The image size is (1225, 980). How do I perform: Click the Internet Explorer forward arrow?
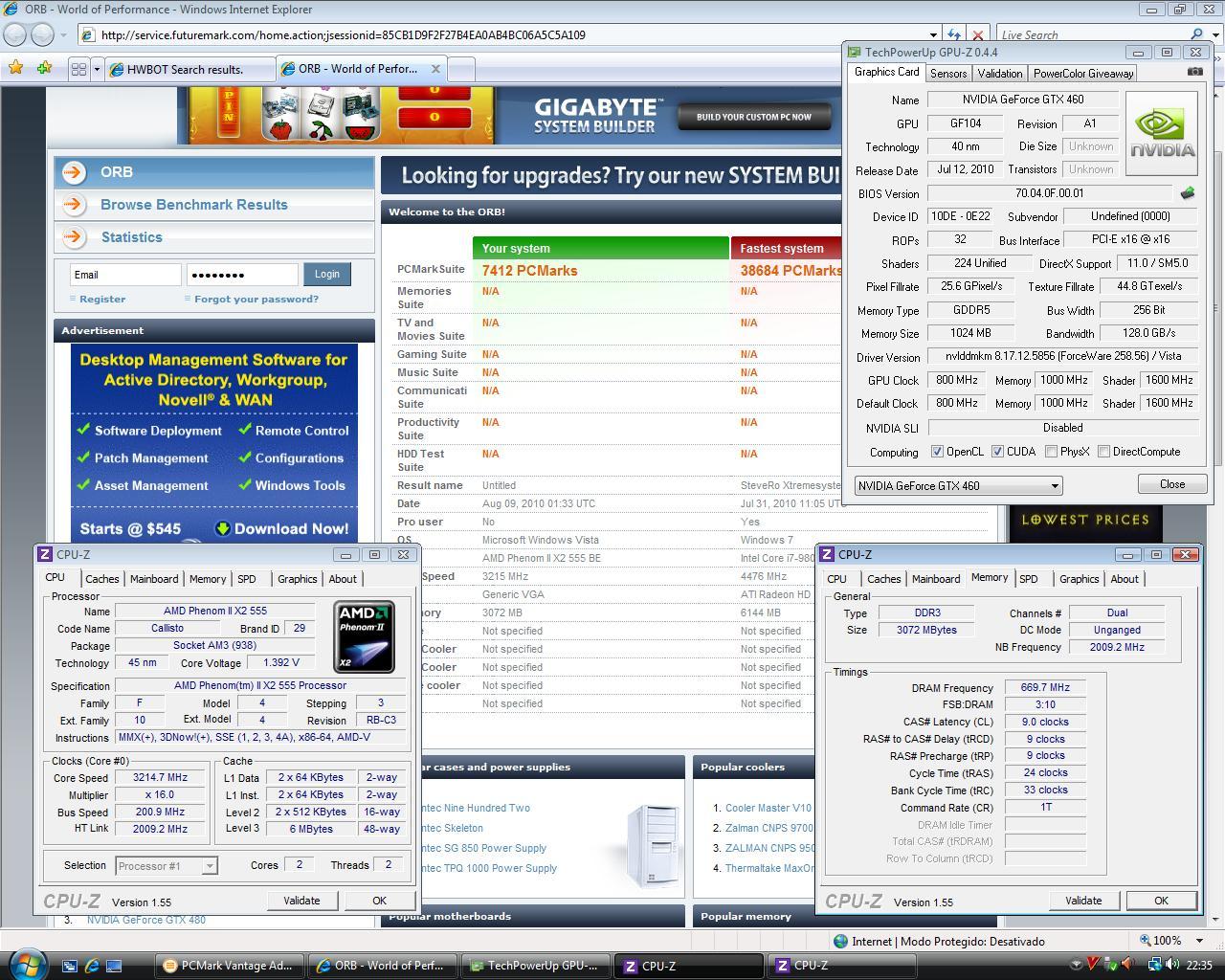tap(43, 34)
